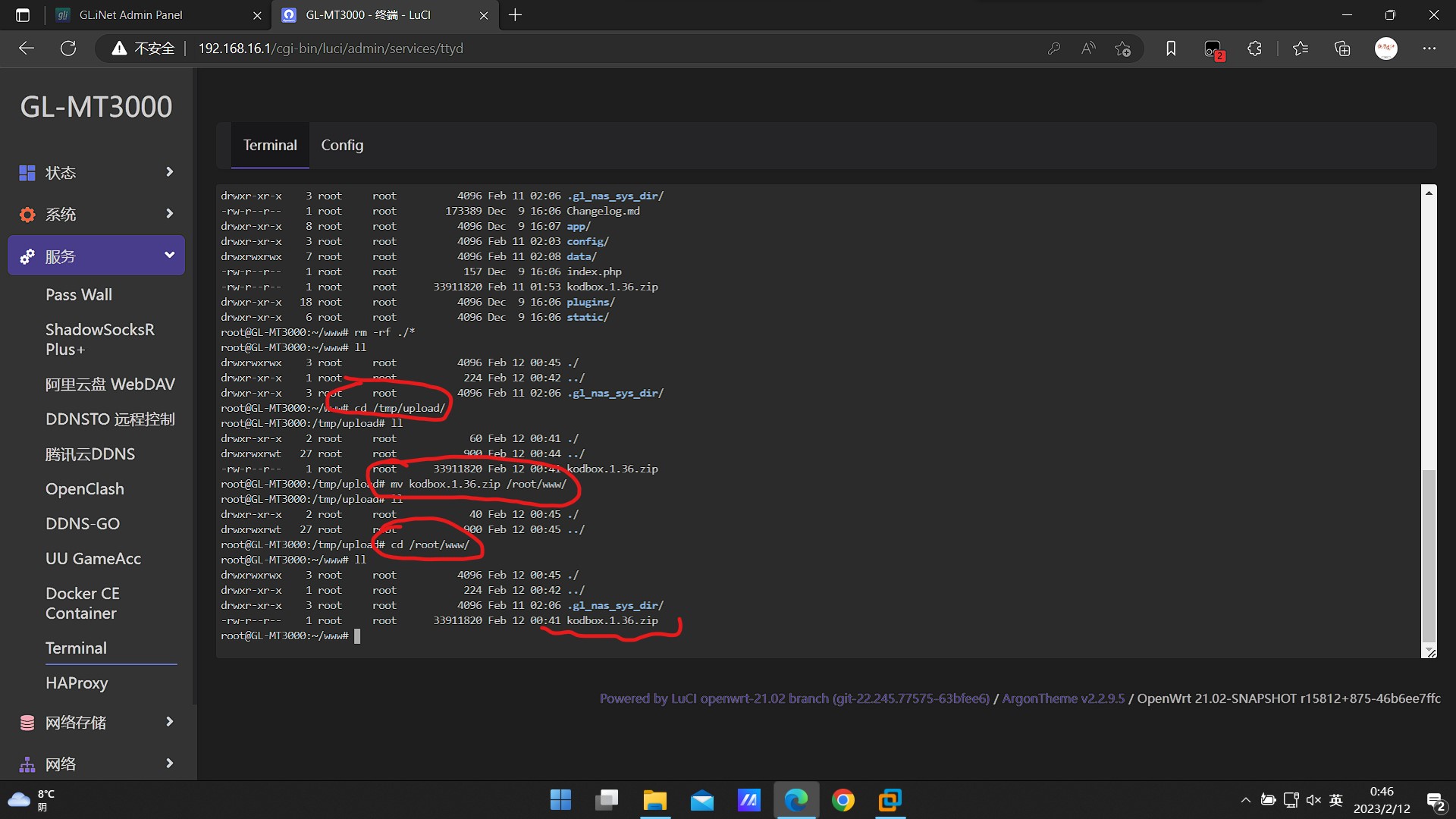Switch to the Config tab
The width and height of the screenshot is (1456, 819).
342,145
